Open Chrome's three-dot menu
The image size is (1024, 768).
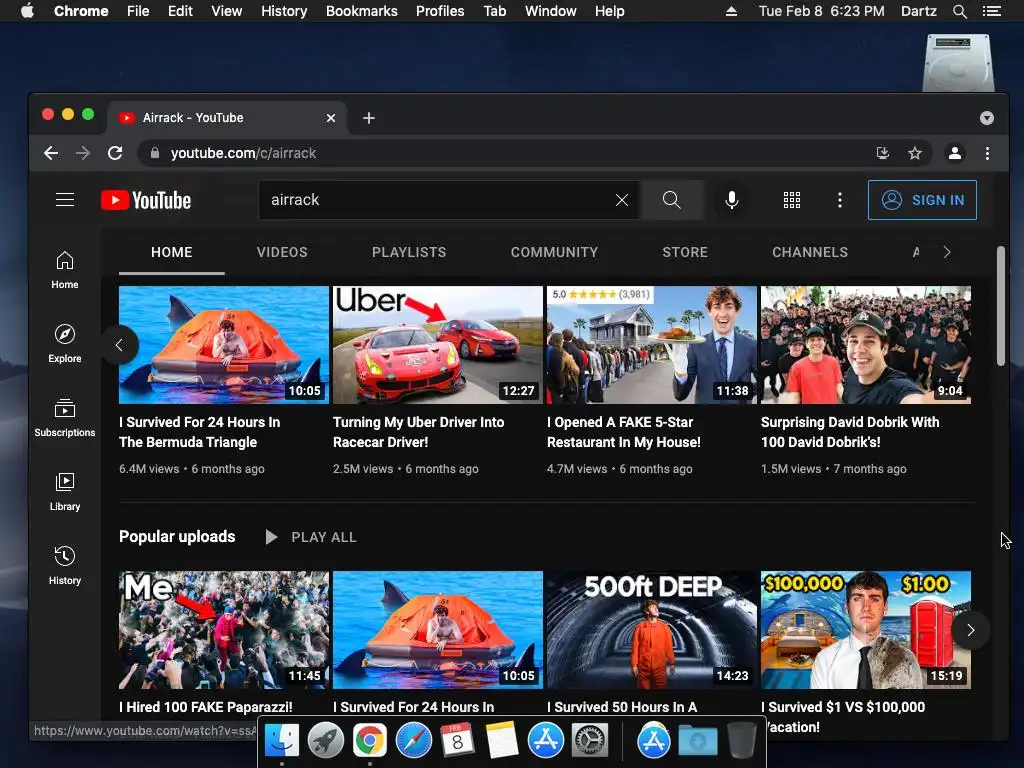click(x=987, y=153)
